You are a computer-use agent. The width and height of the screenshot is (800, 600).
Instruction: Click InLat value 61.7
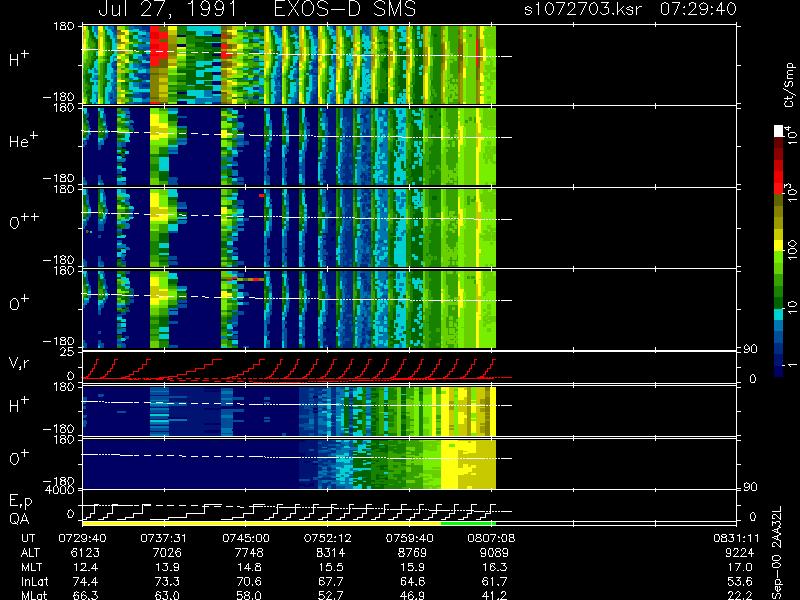coord(494,581)
